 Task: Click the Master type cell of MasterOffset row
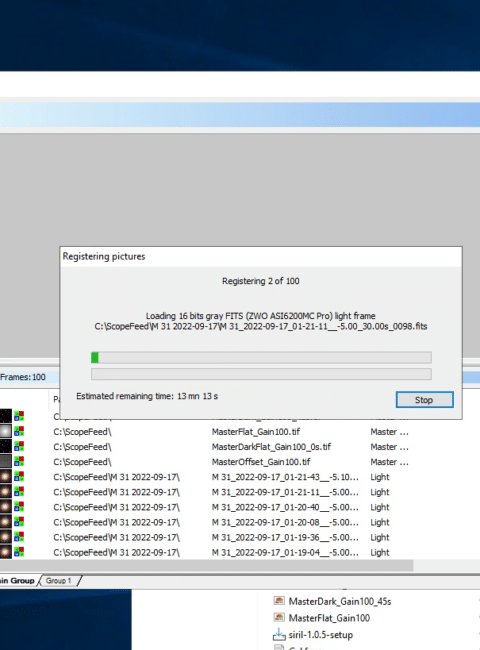point(389,462)
